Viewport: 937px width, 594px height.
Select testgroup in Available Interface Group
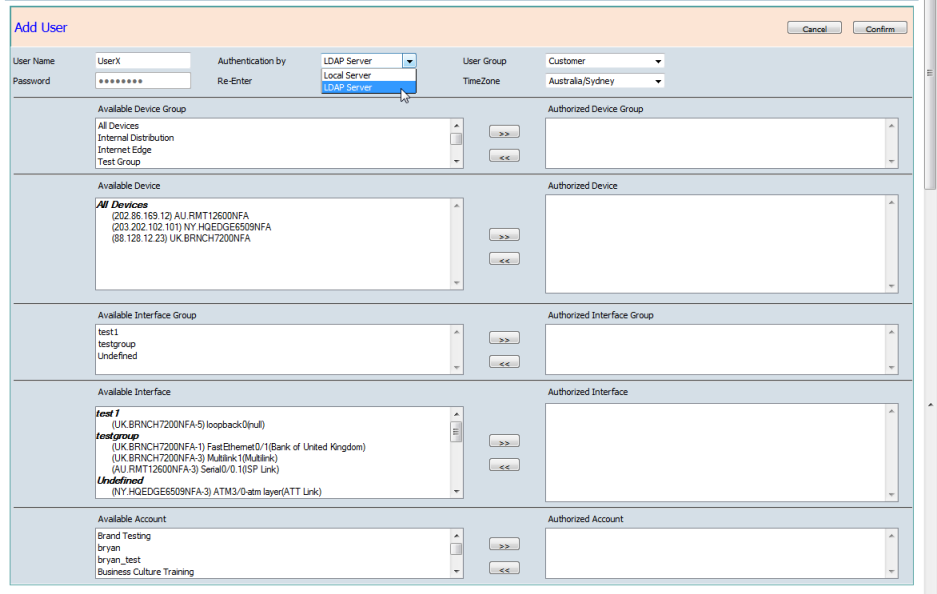coord(117,344)
